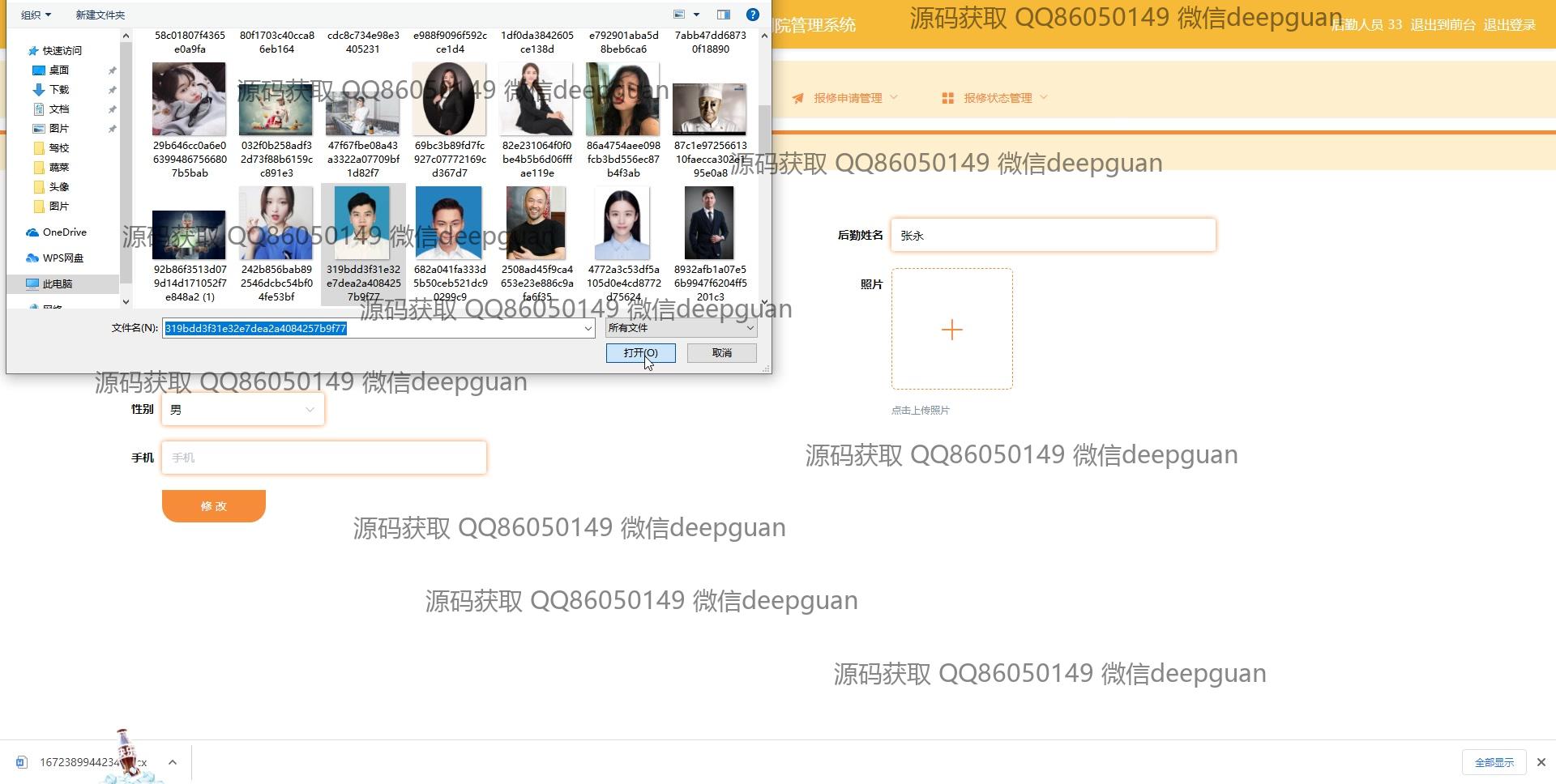Open the 头像 folder in sidebar
Image resolution: width=1556 pixels, height=784 pixels.
click(59, 186)
